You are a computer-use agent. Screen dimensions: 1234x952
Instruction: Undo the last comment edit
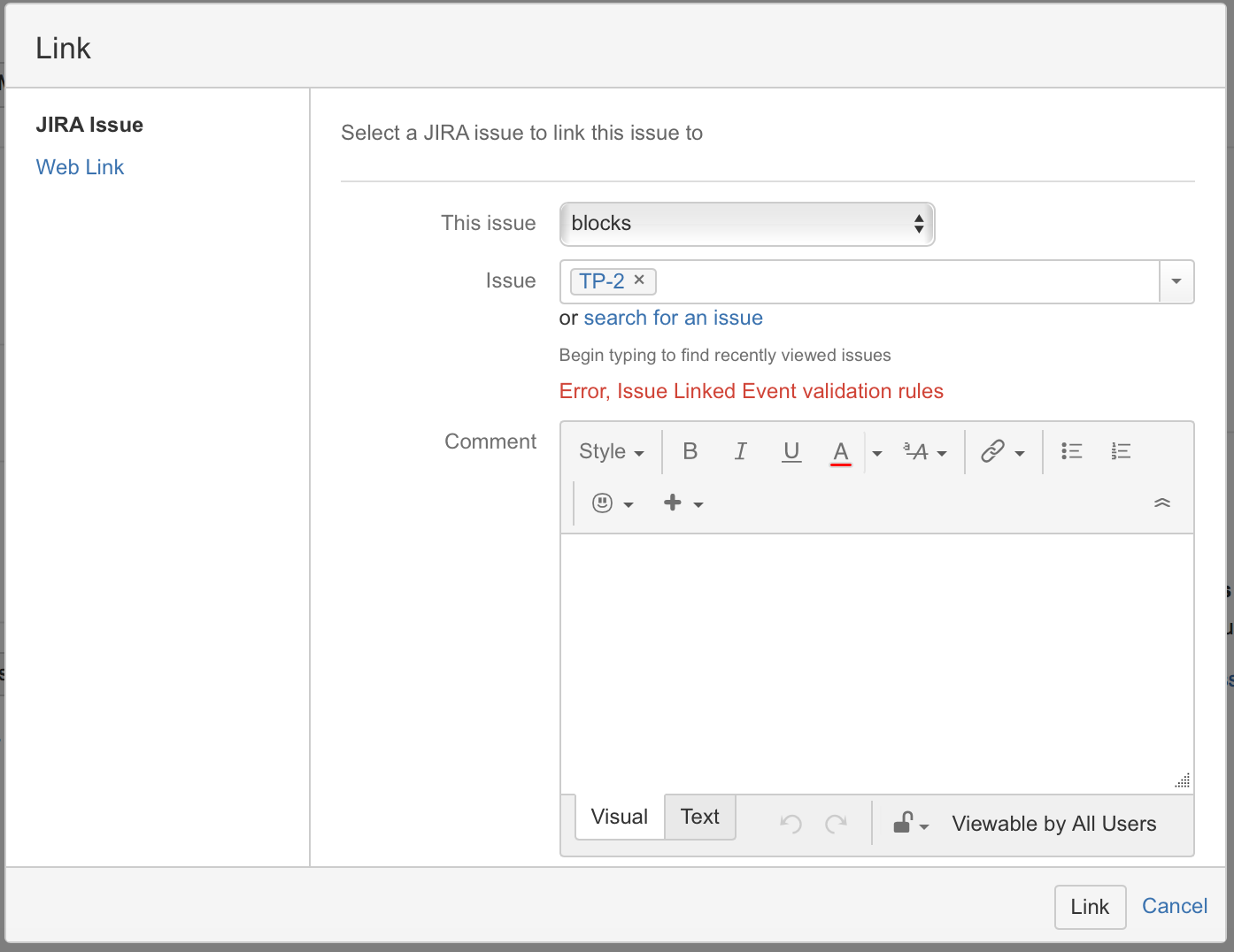pyautogui.click(x=791, y=824)
